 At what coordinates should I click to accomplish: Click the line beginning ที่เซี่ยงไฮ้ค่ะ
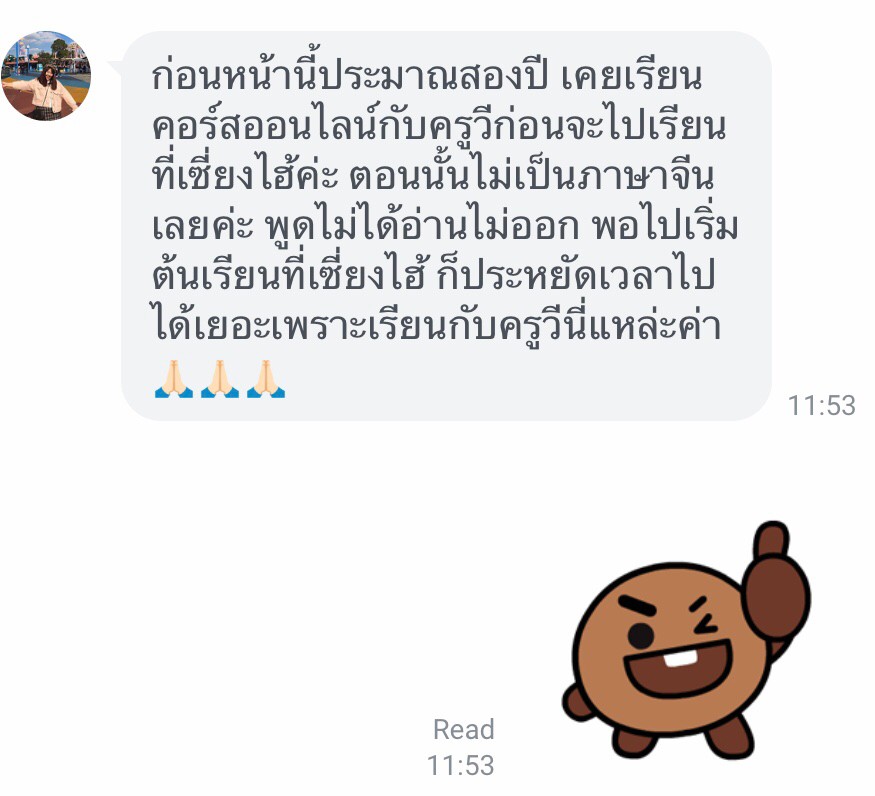(x=433, y=176)
